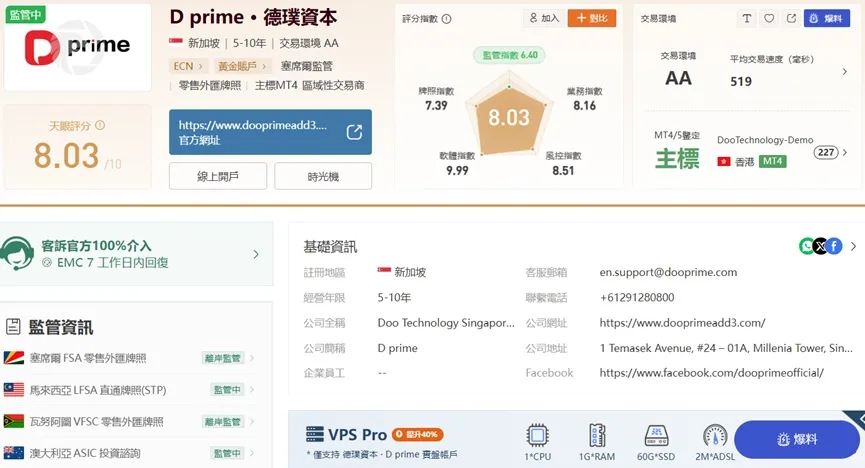Click email en.support@dooprime.com
Screen dimensions: 865x468
[668, 272]
